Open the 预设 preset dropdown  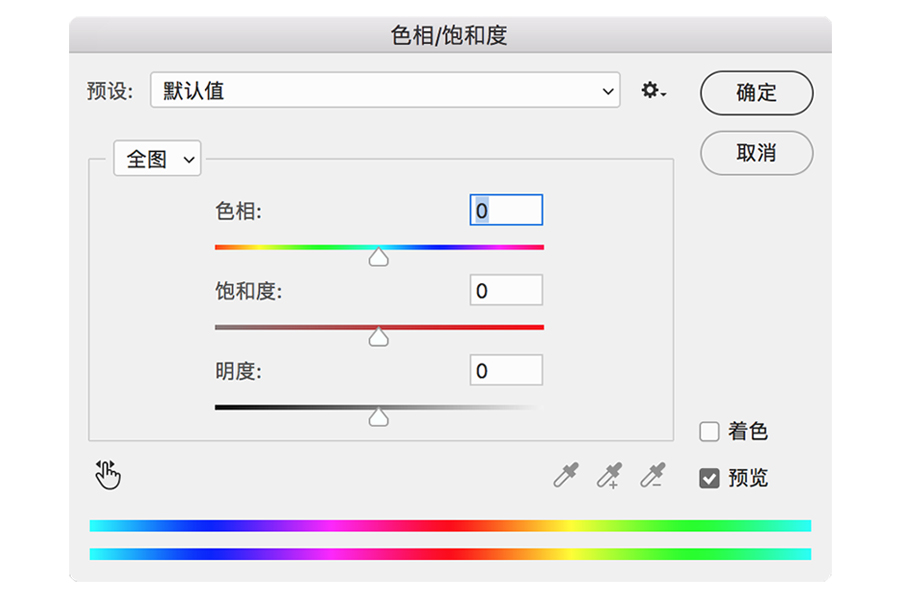click(385, 91)
